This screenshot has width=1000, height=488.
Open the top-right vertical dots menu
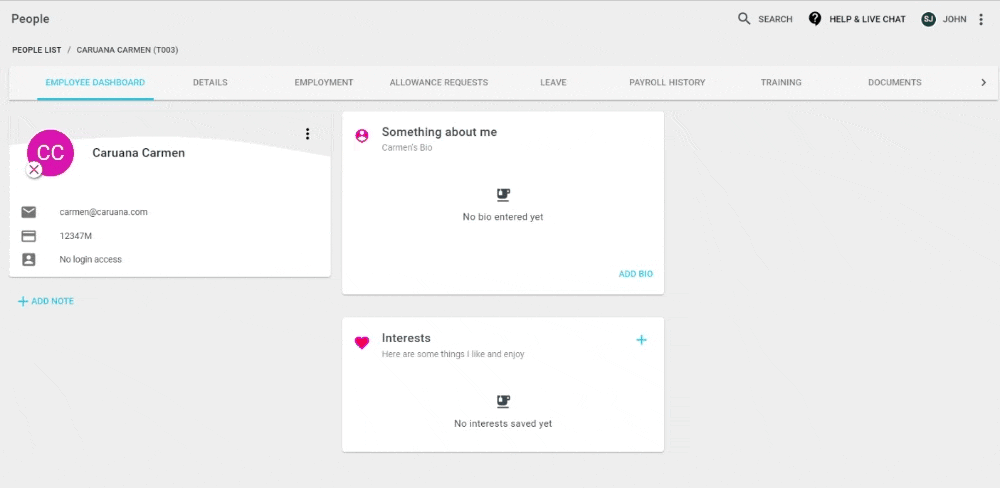(x=981, y=19)
